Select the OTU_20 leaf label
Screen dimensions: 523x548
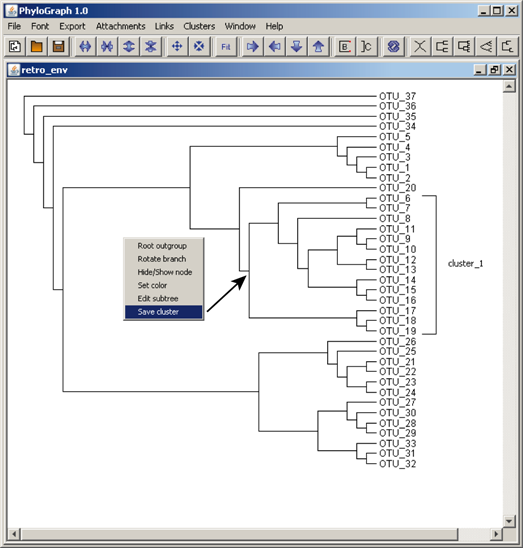[398, 188]
